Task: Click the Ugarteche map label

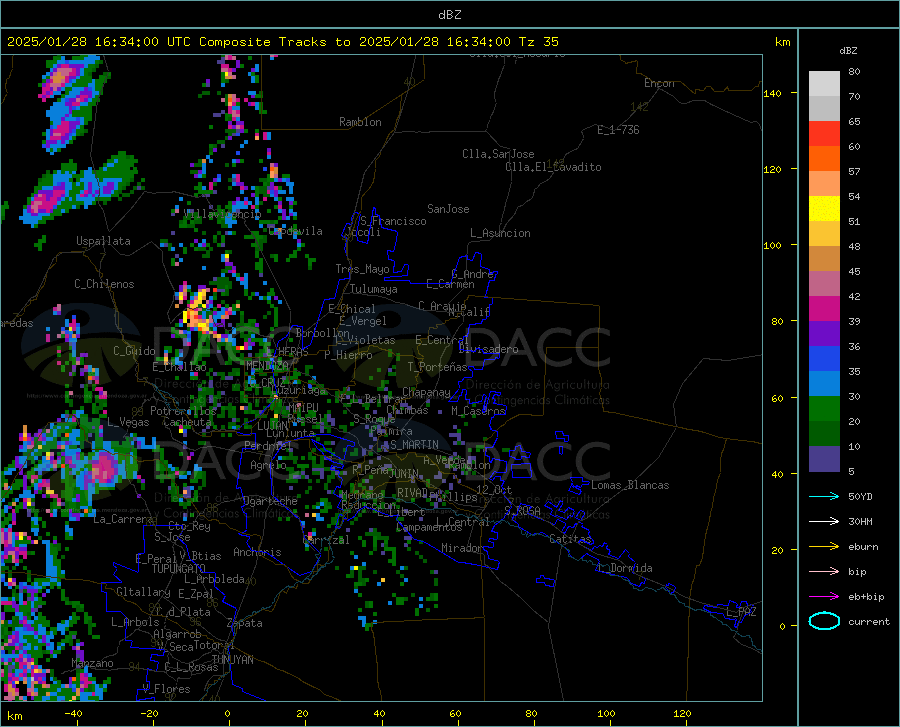Action: click(x=270, y=501)
